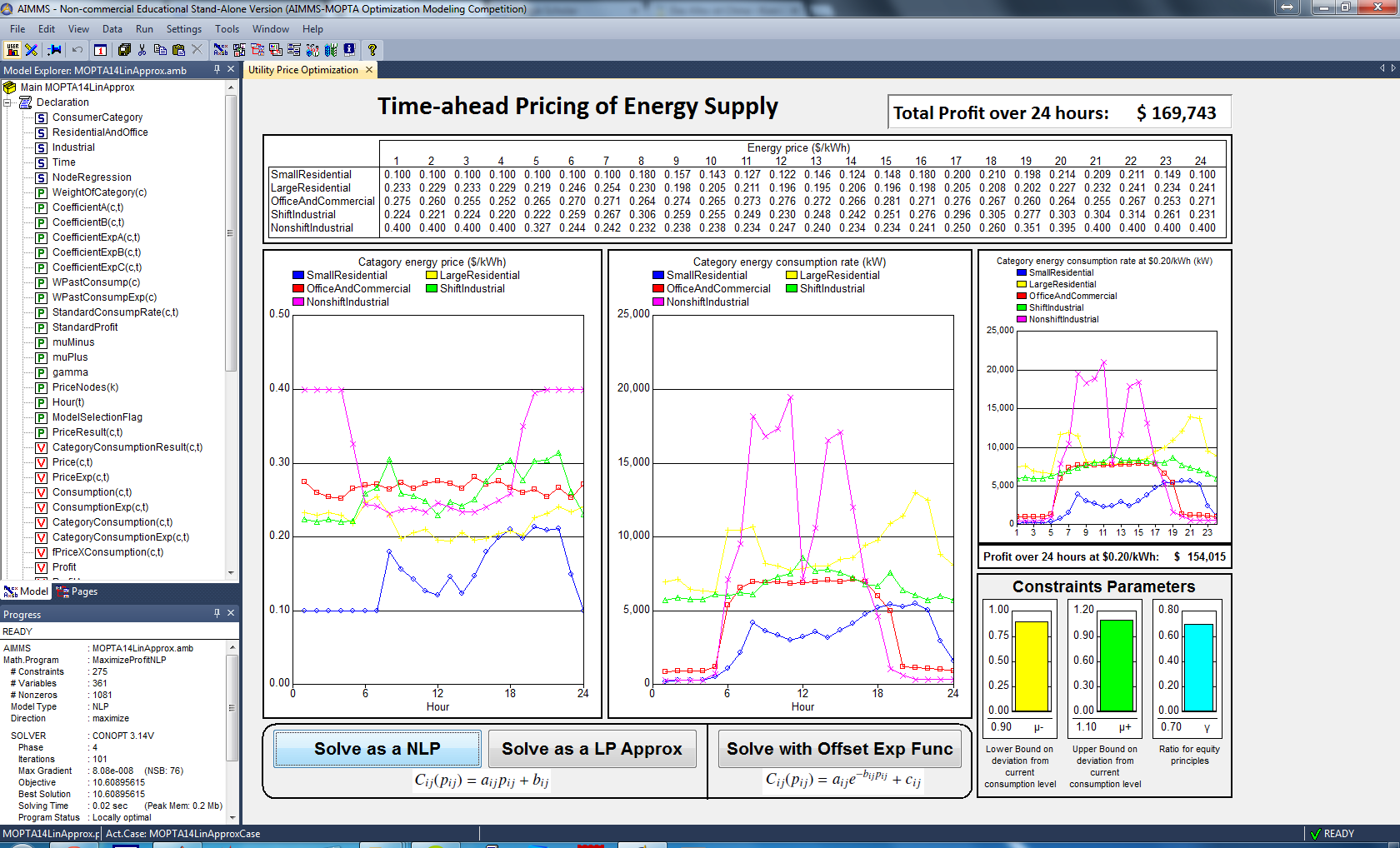Click the Cut scissors icon
This screenshot has height=848, width=1400.
pyautogui.click(x=142, y=50)
